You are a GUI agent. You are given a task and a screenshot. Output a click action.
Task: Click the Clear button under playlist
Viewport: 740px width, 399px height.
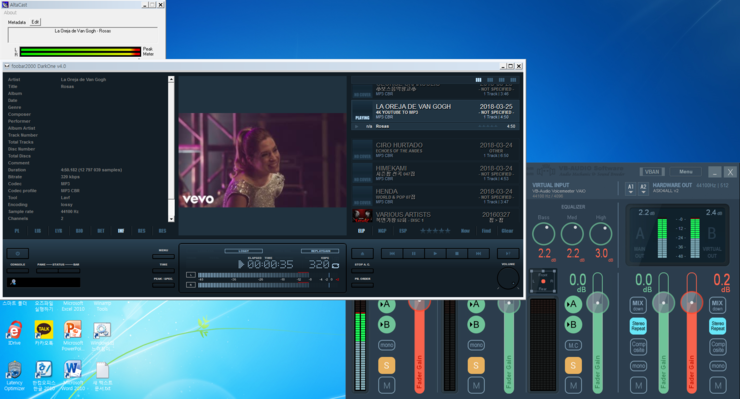pyautogui.click(x=507, y=231)
